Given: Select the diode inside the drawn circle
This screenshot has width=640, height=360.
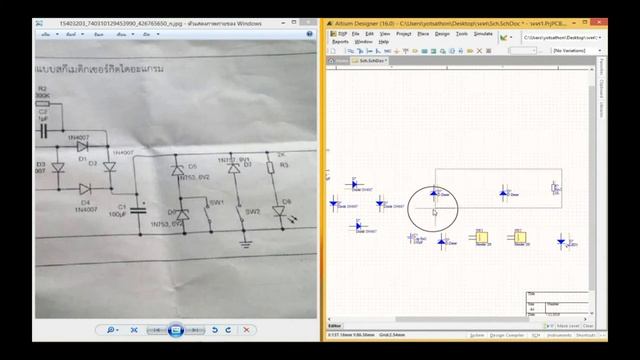Looking at the screenshot, I should click(x=434, y=194).
